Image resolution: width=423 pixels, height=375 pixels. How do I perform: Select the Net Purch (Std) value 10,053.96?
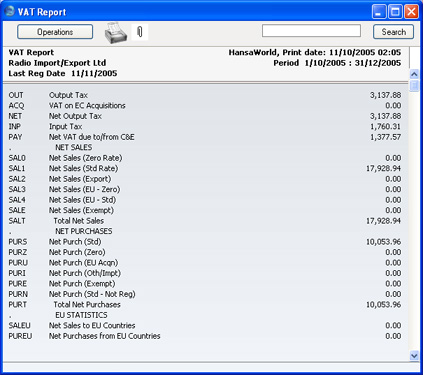(x=383, y=242)
